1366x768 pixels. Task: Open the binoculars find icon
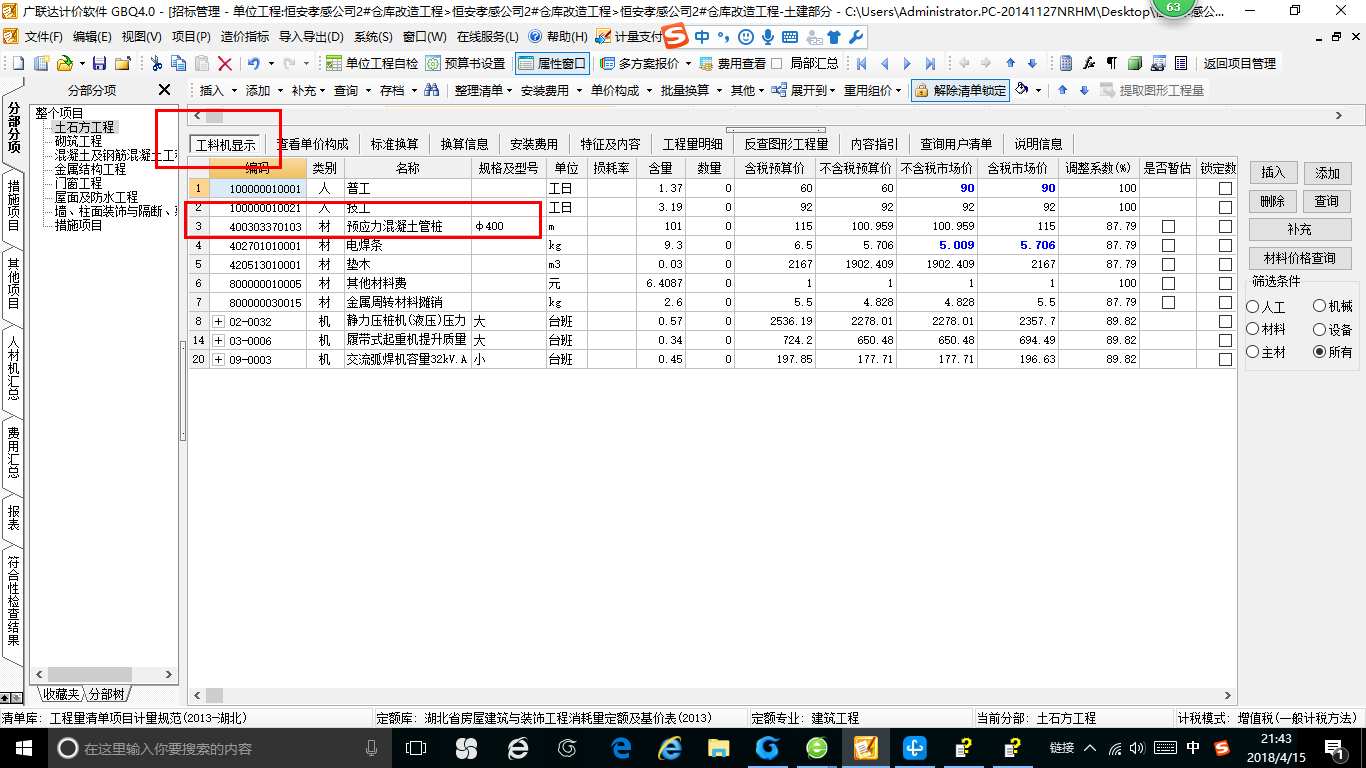coord(432,90)
